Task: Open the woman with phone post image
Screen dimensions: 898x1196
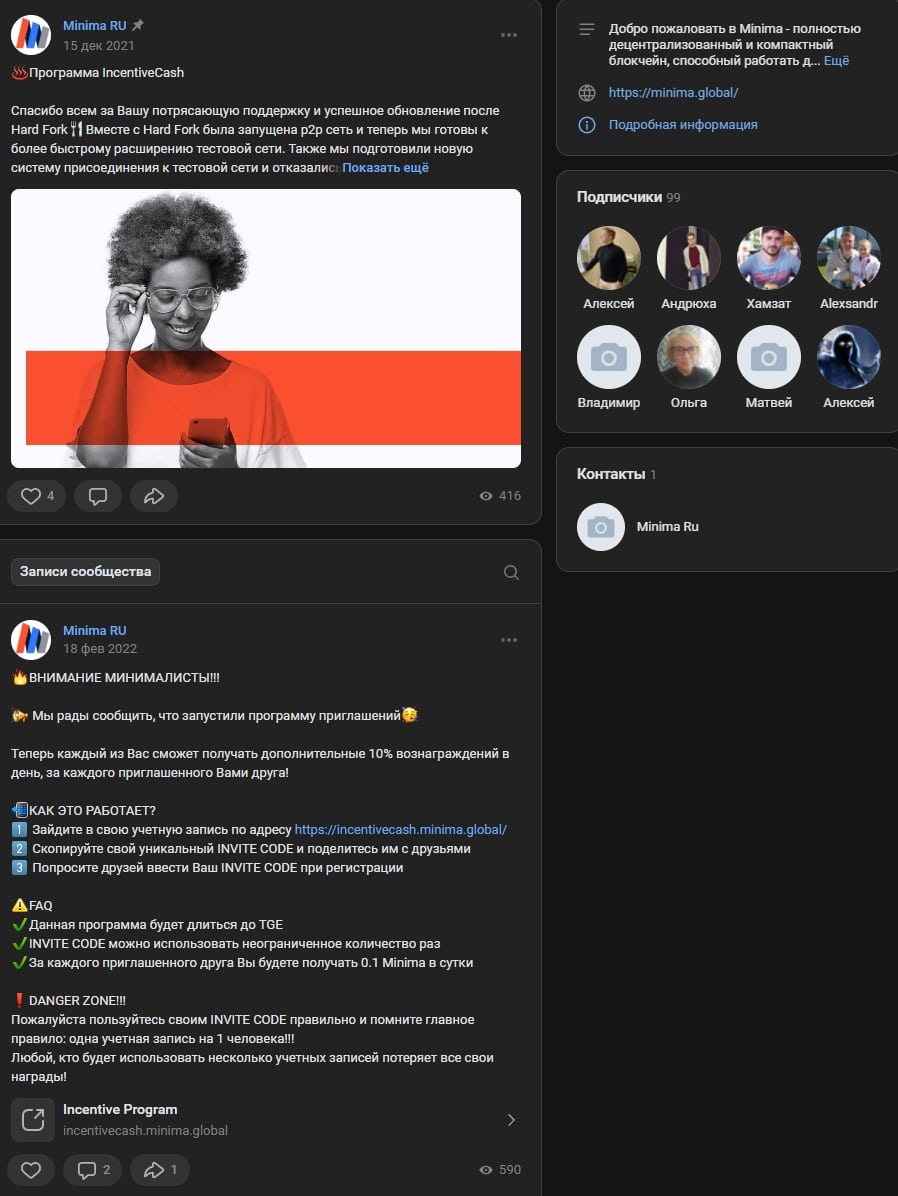Action: pos(266,328)
